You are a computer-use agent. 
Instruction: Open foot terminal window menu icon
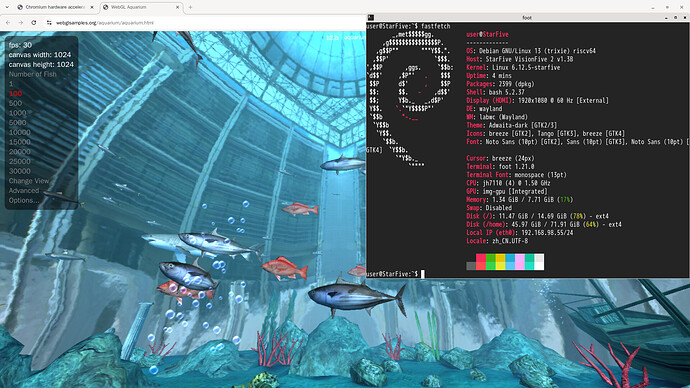tap(371, 18)
